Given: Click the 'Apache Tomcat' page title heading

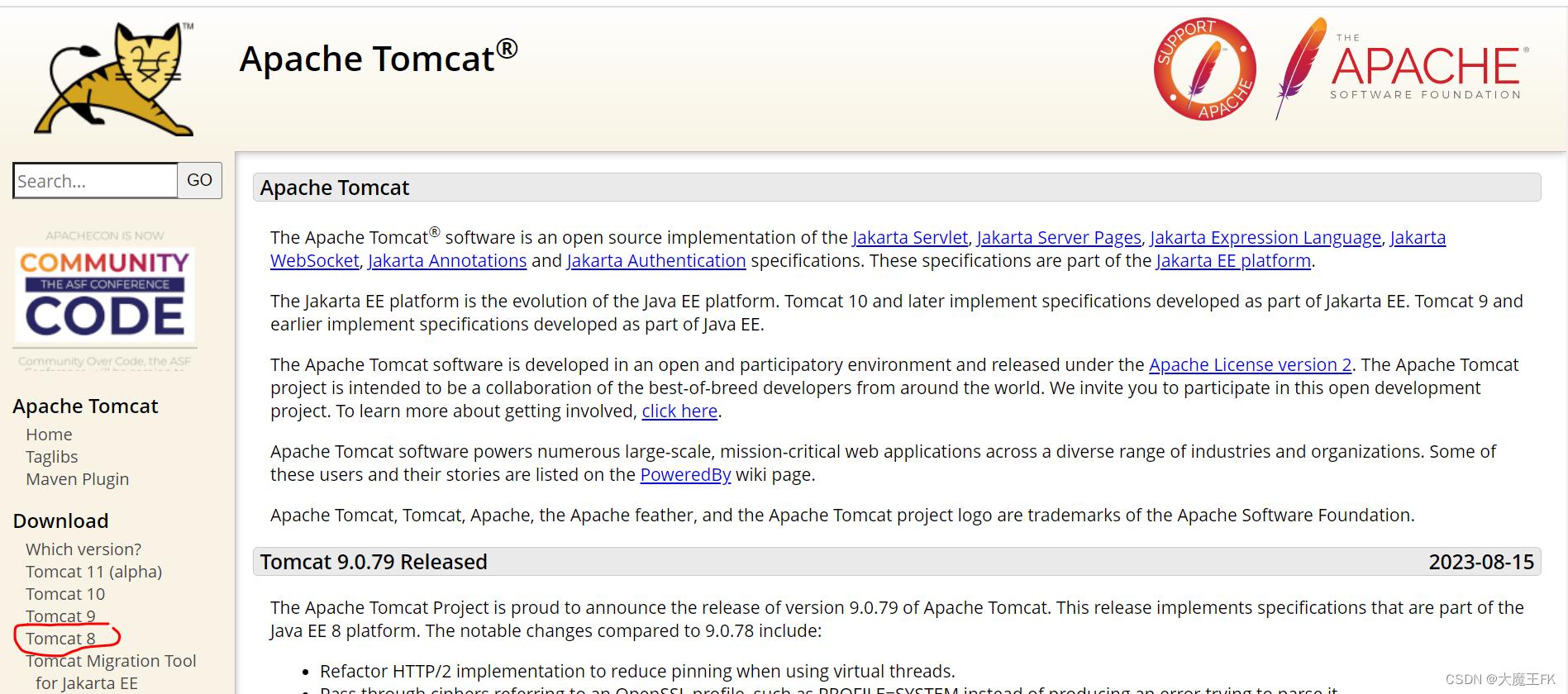Looking at the screenshot, I should (379, 59).
